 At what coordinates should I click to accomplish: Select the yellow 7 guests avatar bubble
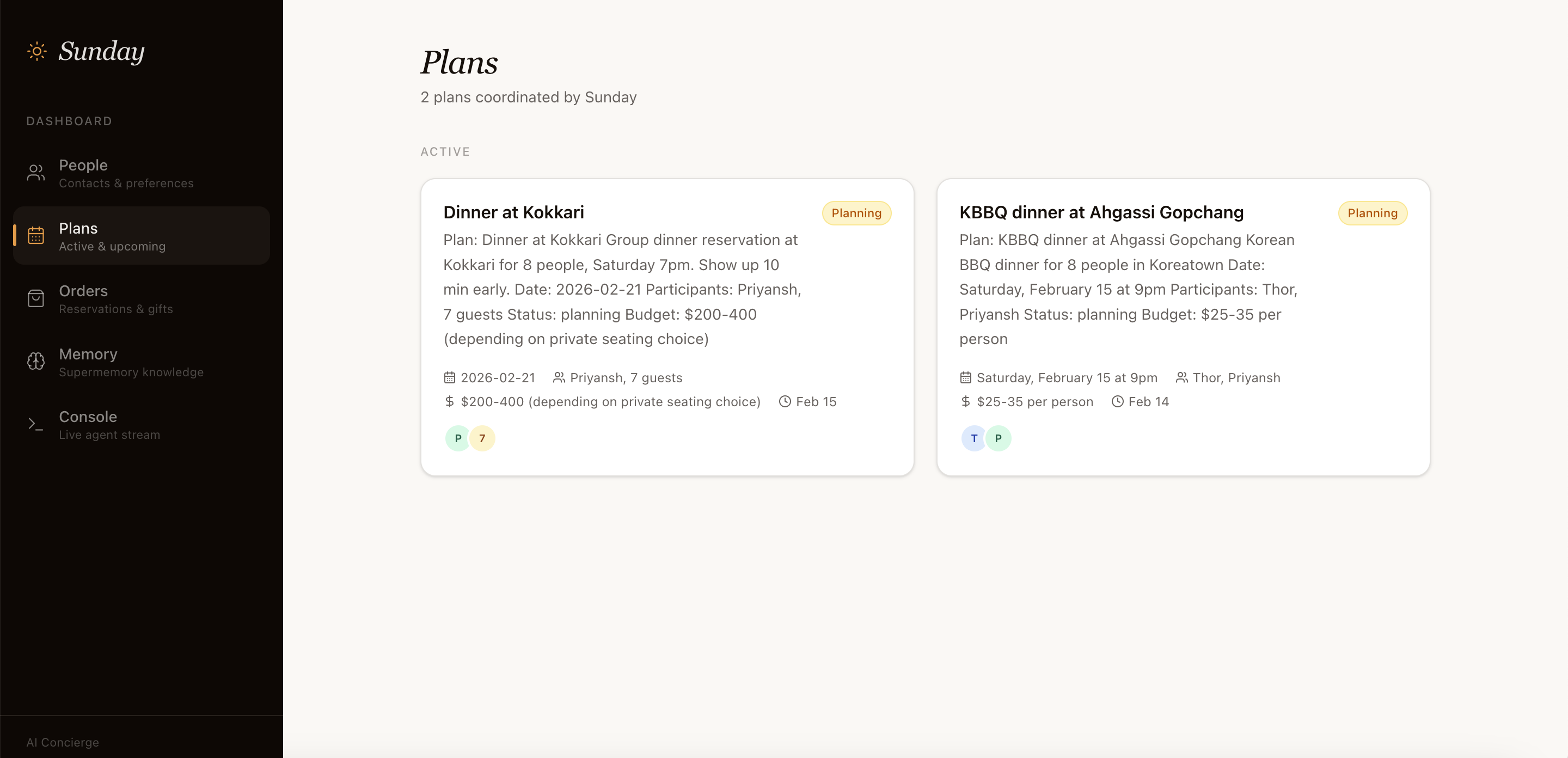[x=482, y=438]
